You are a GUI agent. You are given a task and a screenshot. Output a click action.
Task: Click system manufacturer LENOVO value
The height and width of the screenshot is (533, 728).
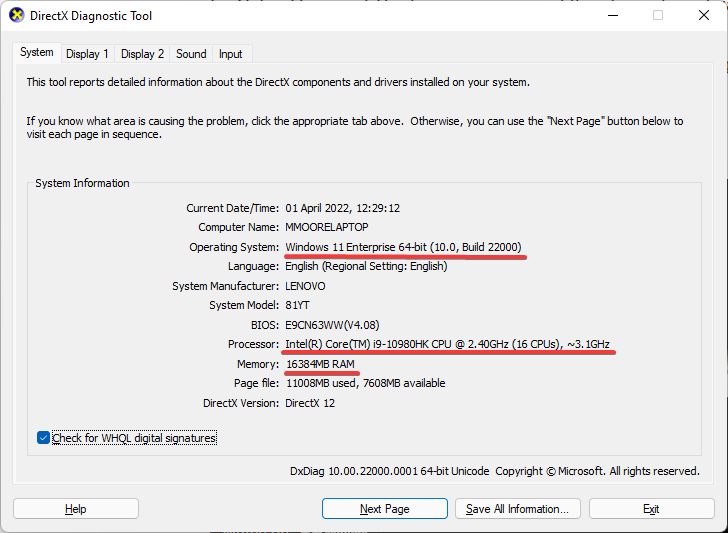coord(305,286)
